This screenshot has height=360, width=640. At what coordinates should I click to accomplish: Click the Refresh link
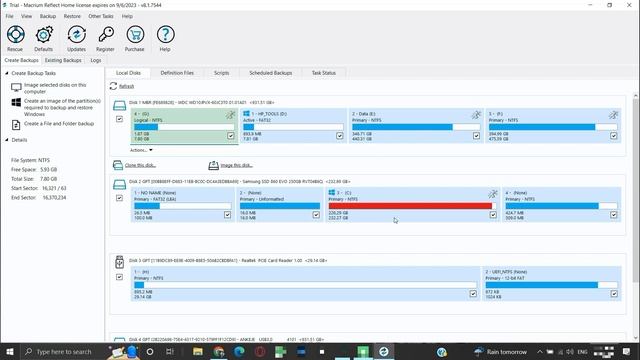pos(127,86)
